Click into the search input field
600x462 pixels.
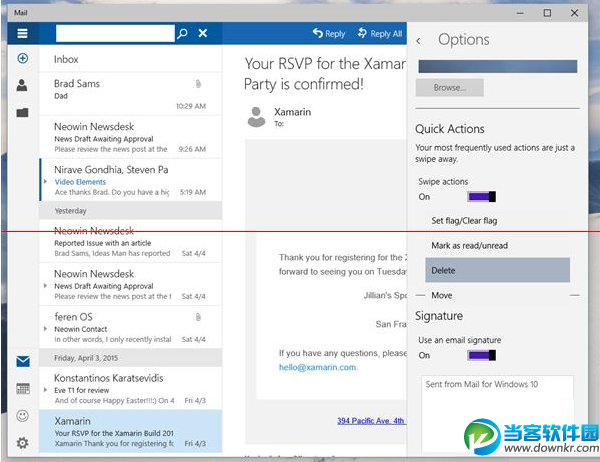point(115,33)
